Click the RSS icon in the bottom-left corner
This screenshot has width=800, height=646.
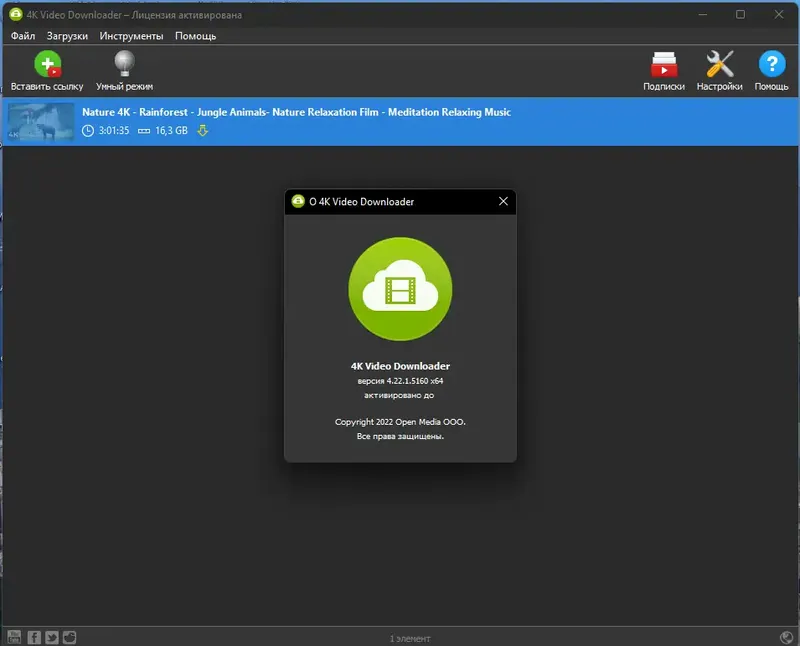click(14, 636)
